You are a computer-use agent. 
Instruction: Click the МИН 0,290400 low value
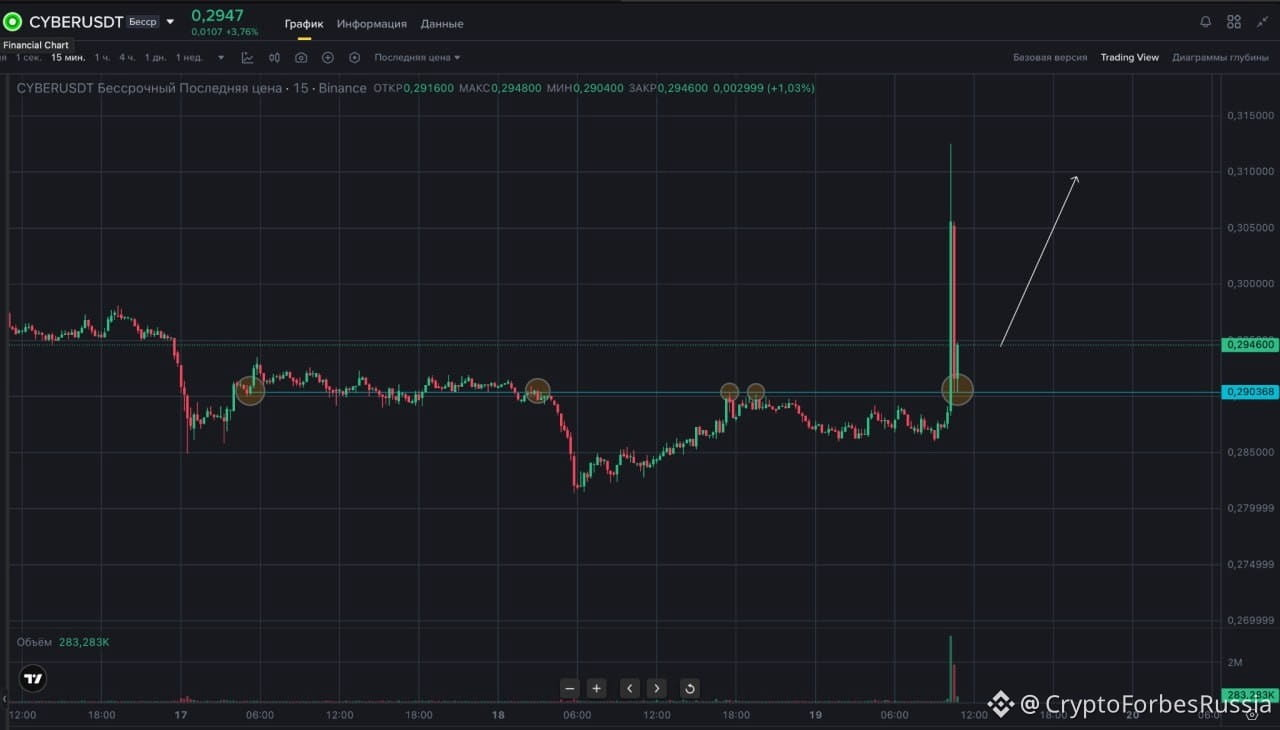click(x=585, y=88)
